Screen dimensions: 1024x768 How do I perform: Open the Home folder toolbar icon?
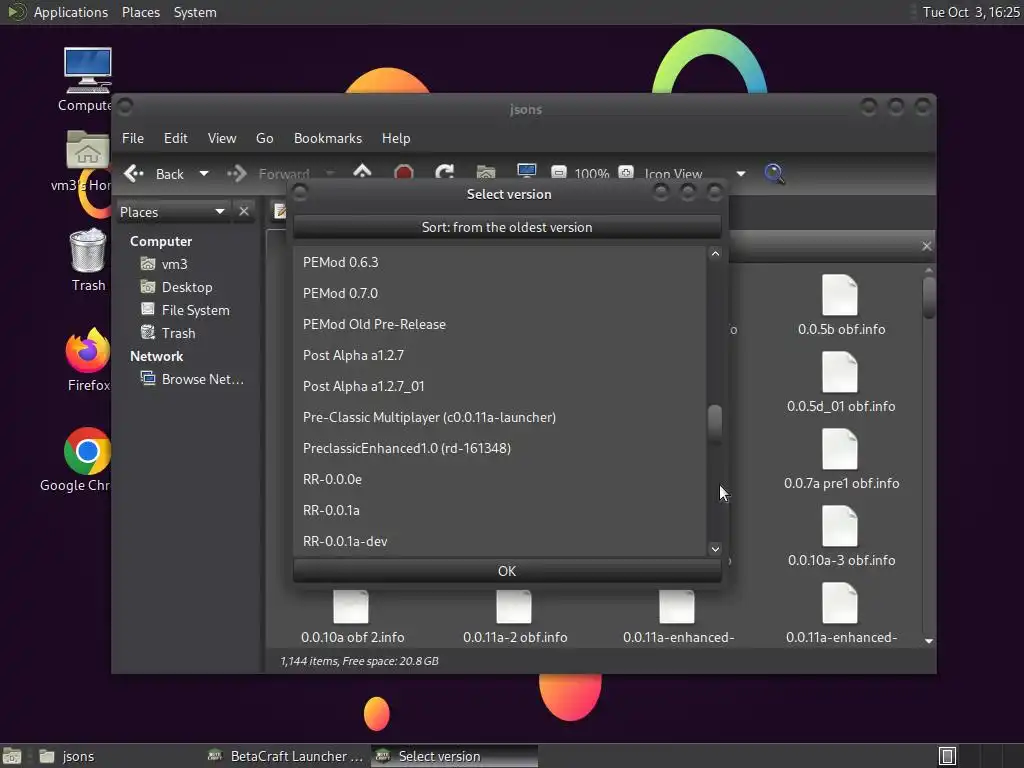coord(486,173)
